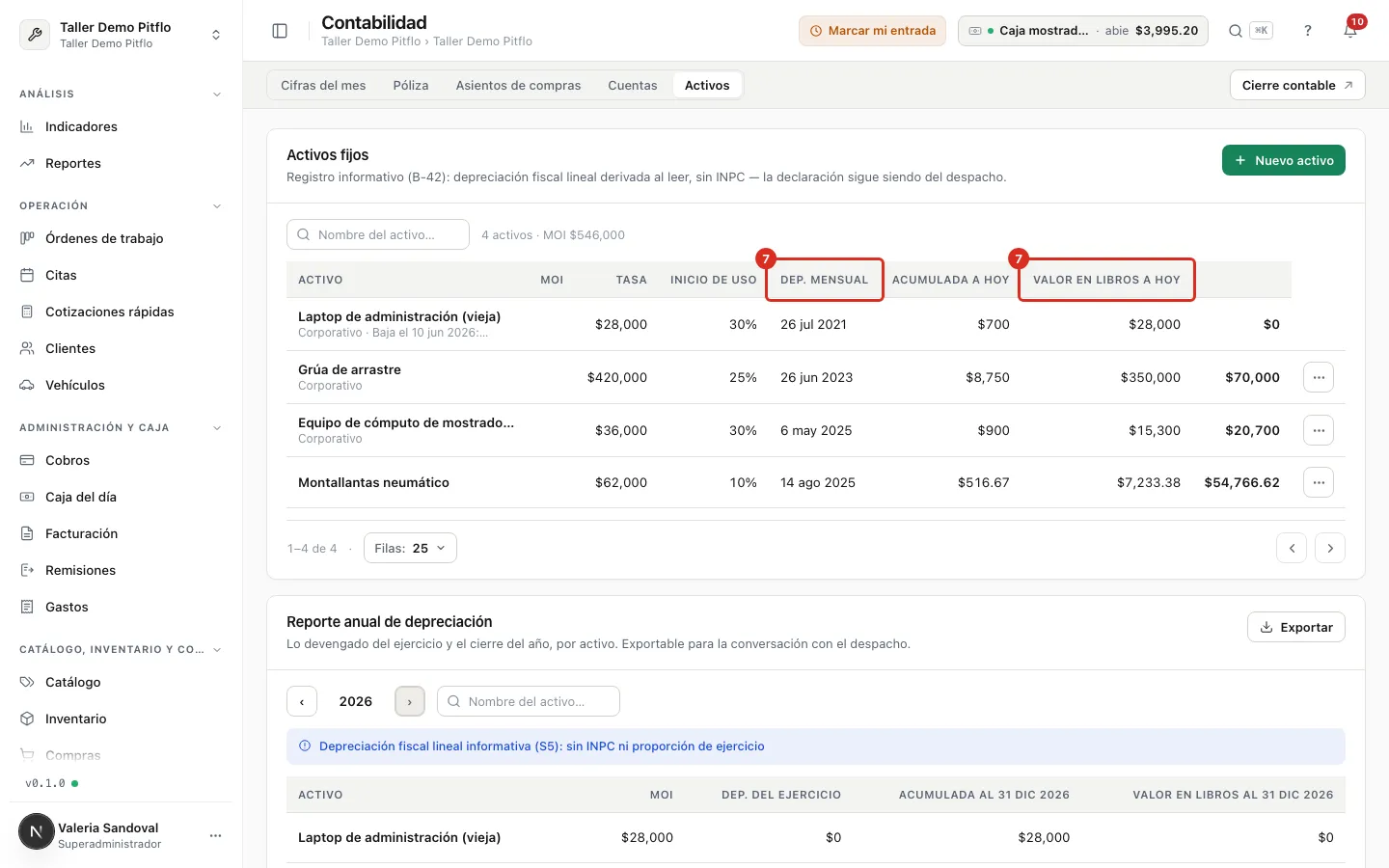
Task: Open Vehículos in the sidebar
Action: (122, 385)
